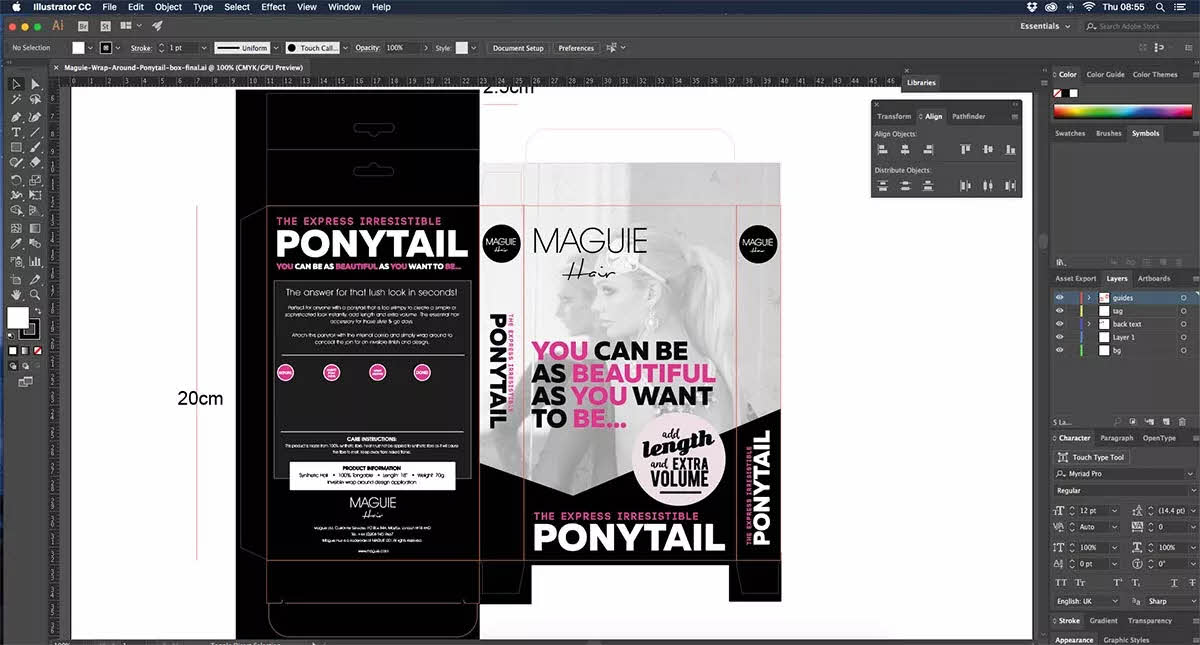Click the Document Setup button

point(518,48)
